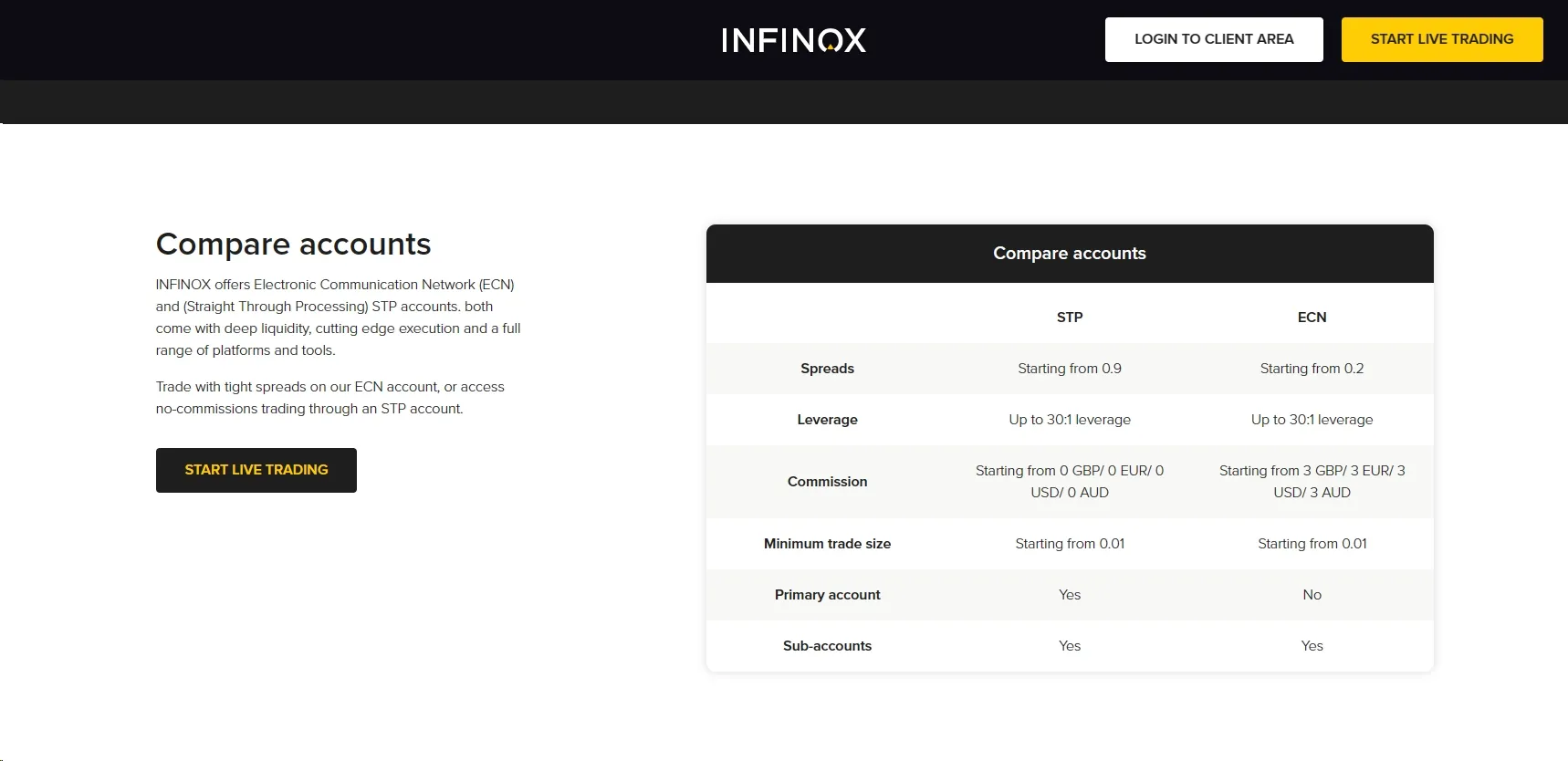Viewport: 1568px width, 761px height.
Task: Click ECN commission cell with 3 GBP
Action: pos(1312,482)
